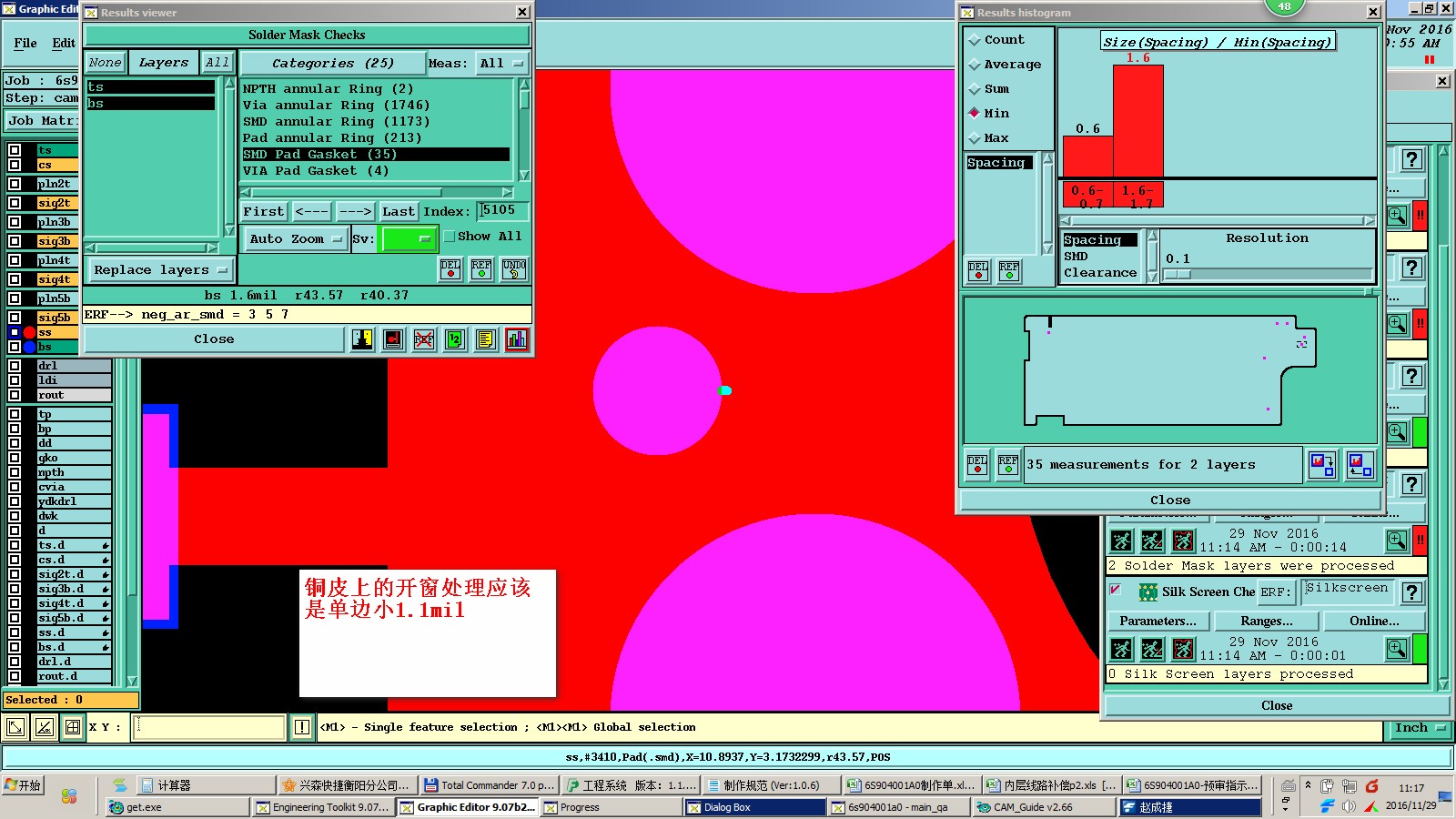Click layers list up scroll arrow

[x=230, y=83]
